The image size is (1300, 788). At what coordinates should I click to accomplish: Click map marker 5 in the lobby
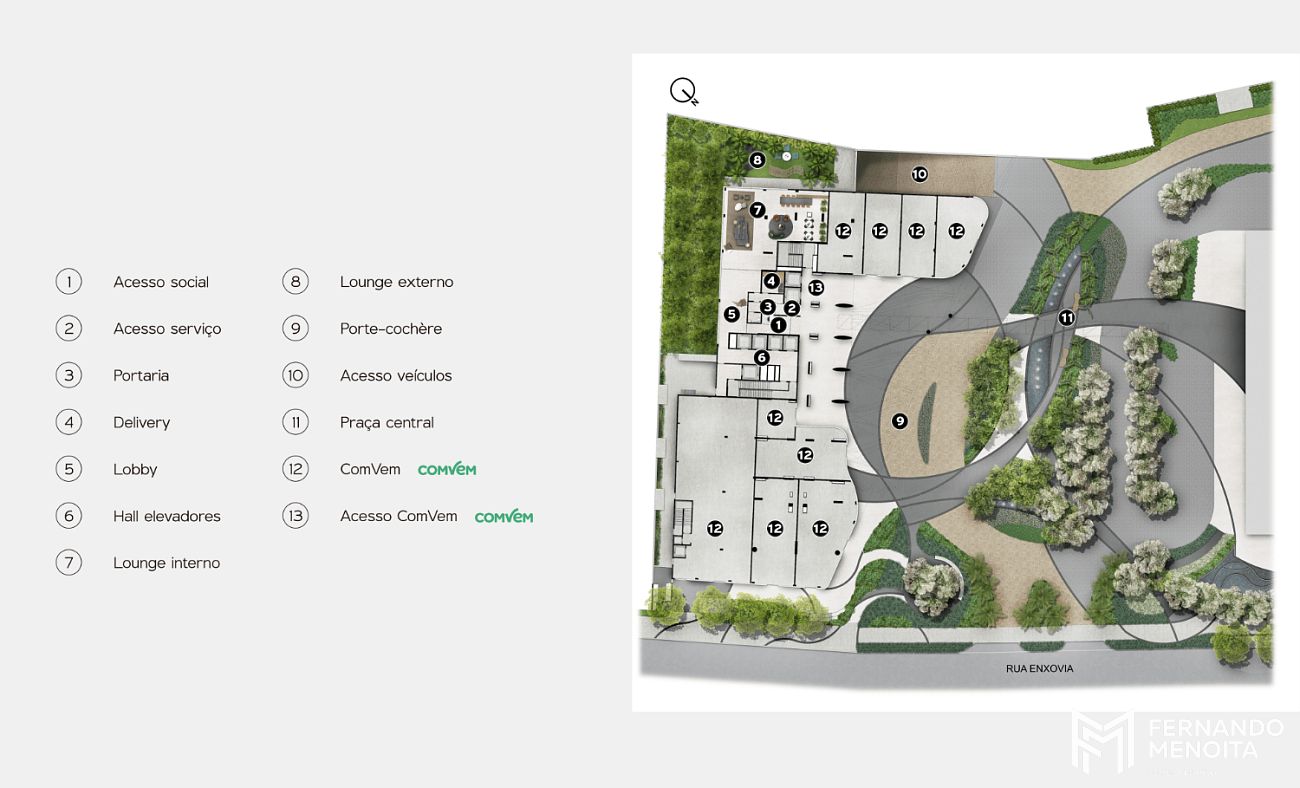(732, 314)
